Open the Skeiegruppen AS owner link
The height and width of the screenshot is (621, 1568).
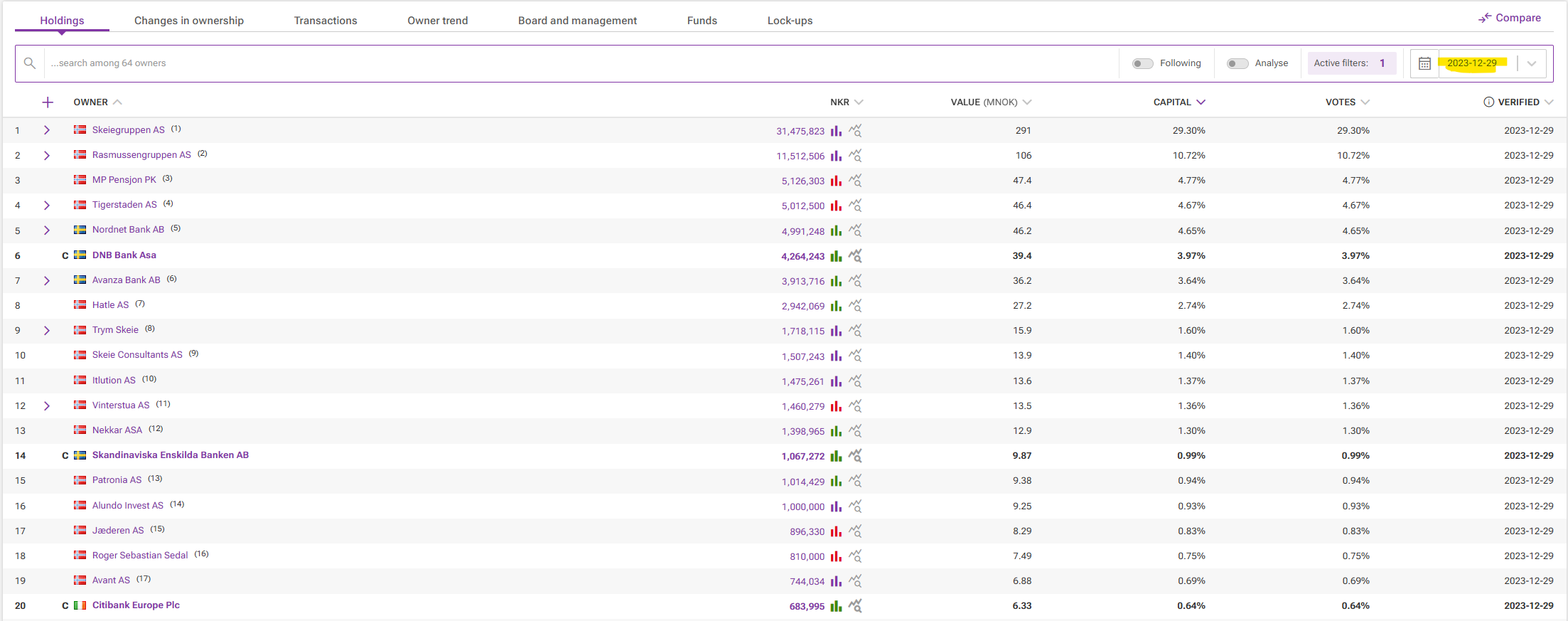pos(128,129)
